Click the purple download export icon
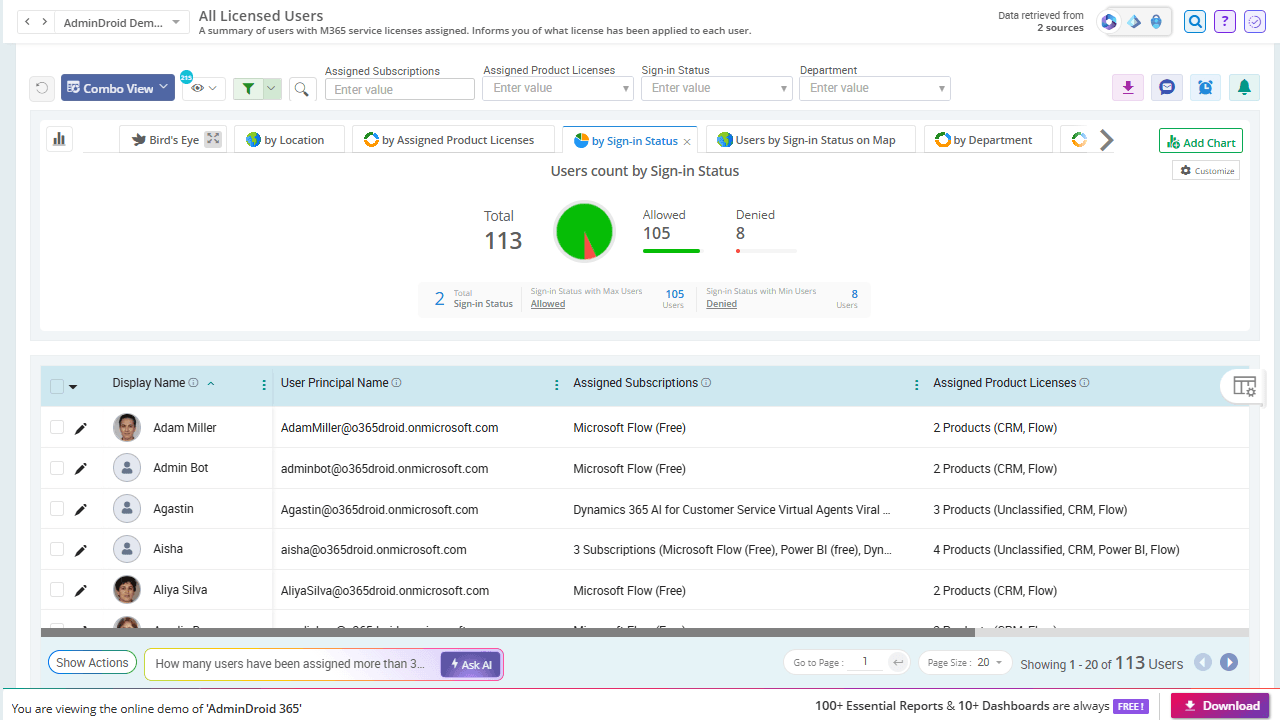The image size is (1280, 720). pyautogui.click(x=1128, y=87)
